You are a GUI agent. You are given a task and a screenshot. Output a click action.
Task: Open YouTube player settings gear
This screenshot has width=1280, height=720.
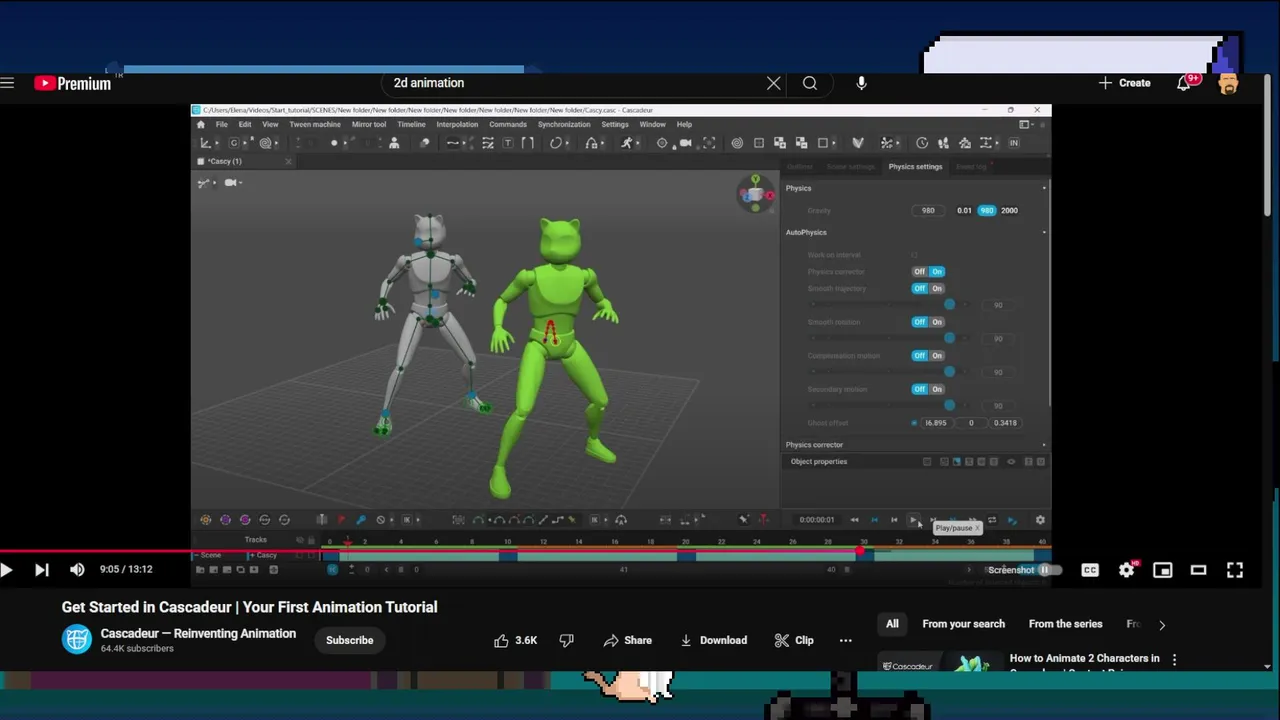[x=1126, y=570]
